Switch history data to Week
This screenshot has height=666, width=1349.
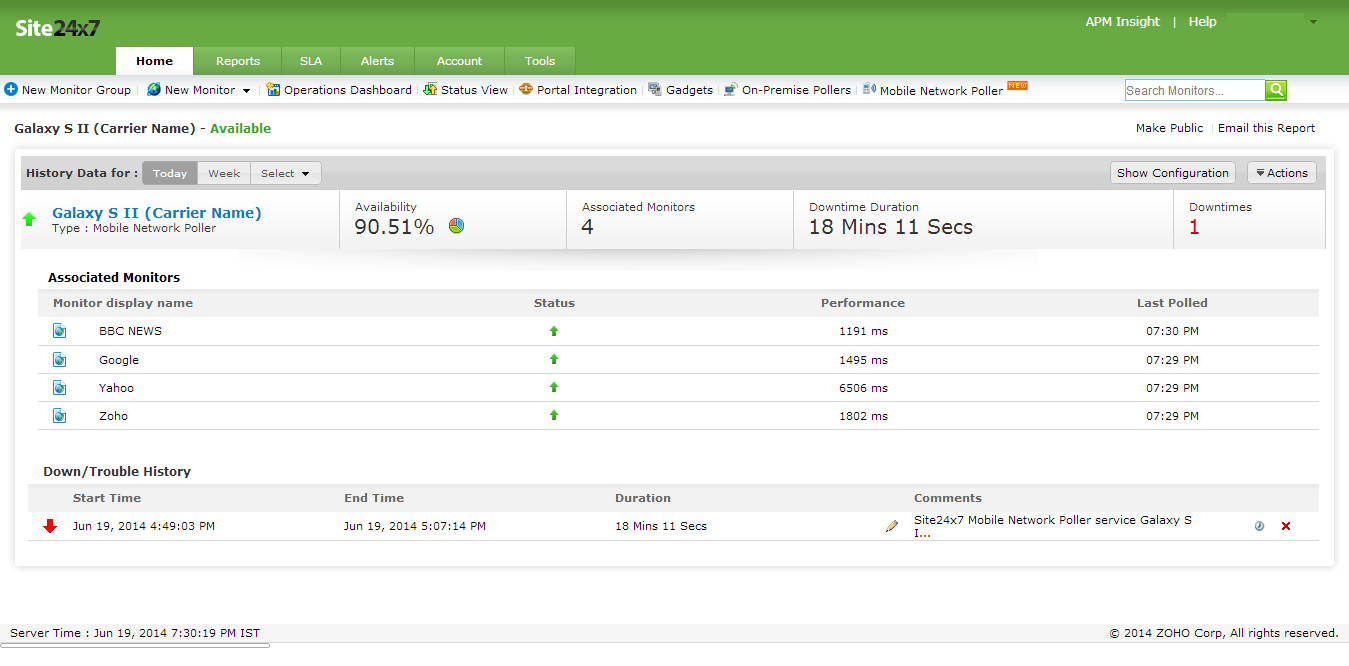(224, 173)
